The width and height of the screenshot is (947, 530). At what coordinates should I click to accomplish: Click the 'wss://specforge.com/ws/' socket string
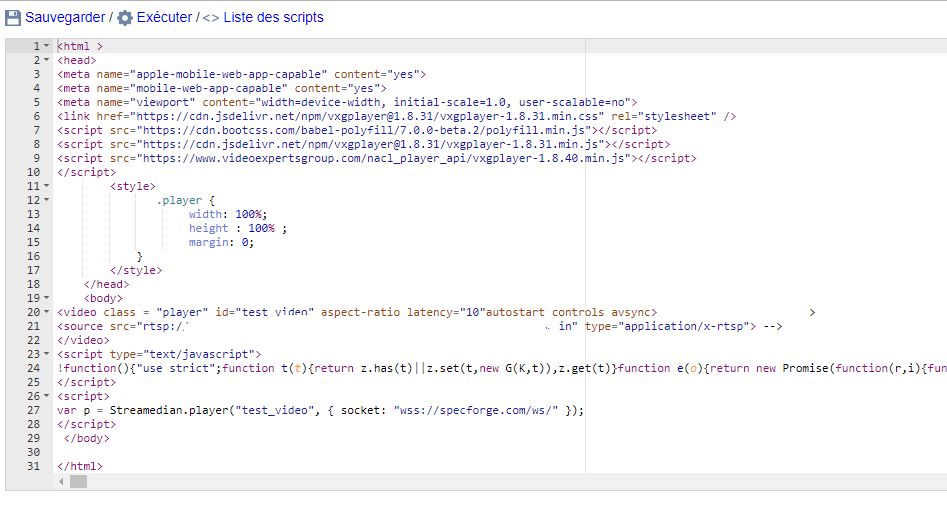475,410
